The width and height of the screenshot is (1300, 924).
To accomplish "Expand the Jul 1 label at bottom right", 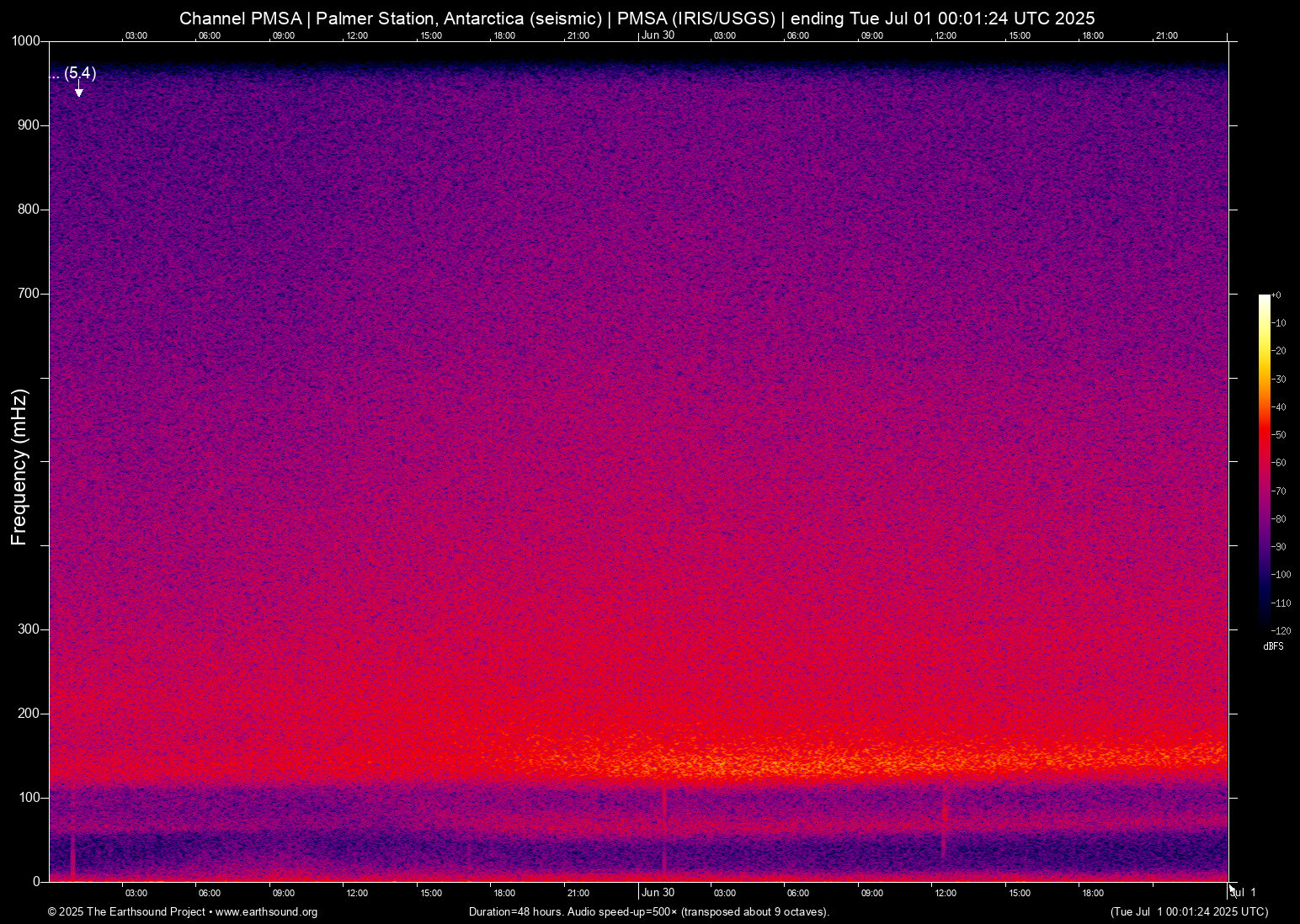I will [x=1244, y=891].
